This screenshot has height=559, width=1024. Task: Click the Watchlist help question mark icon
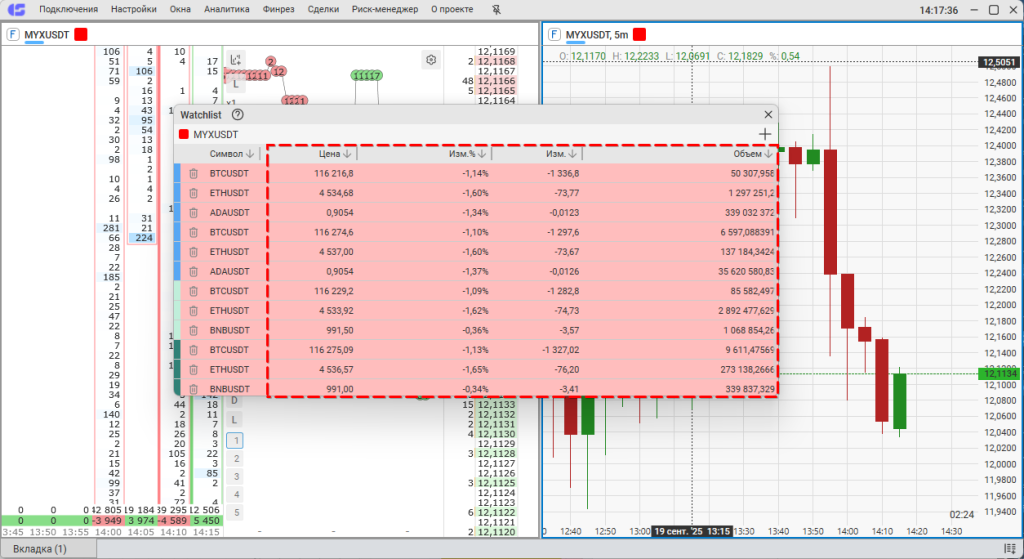click(x=238, y=115)
